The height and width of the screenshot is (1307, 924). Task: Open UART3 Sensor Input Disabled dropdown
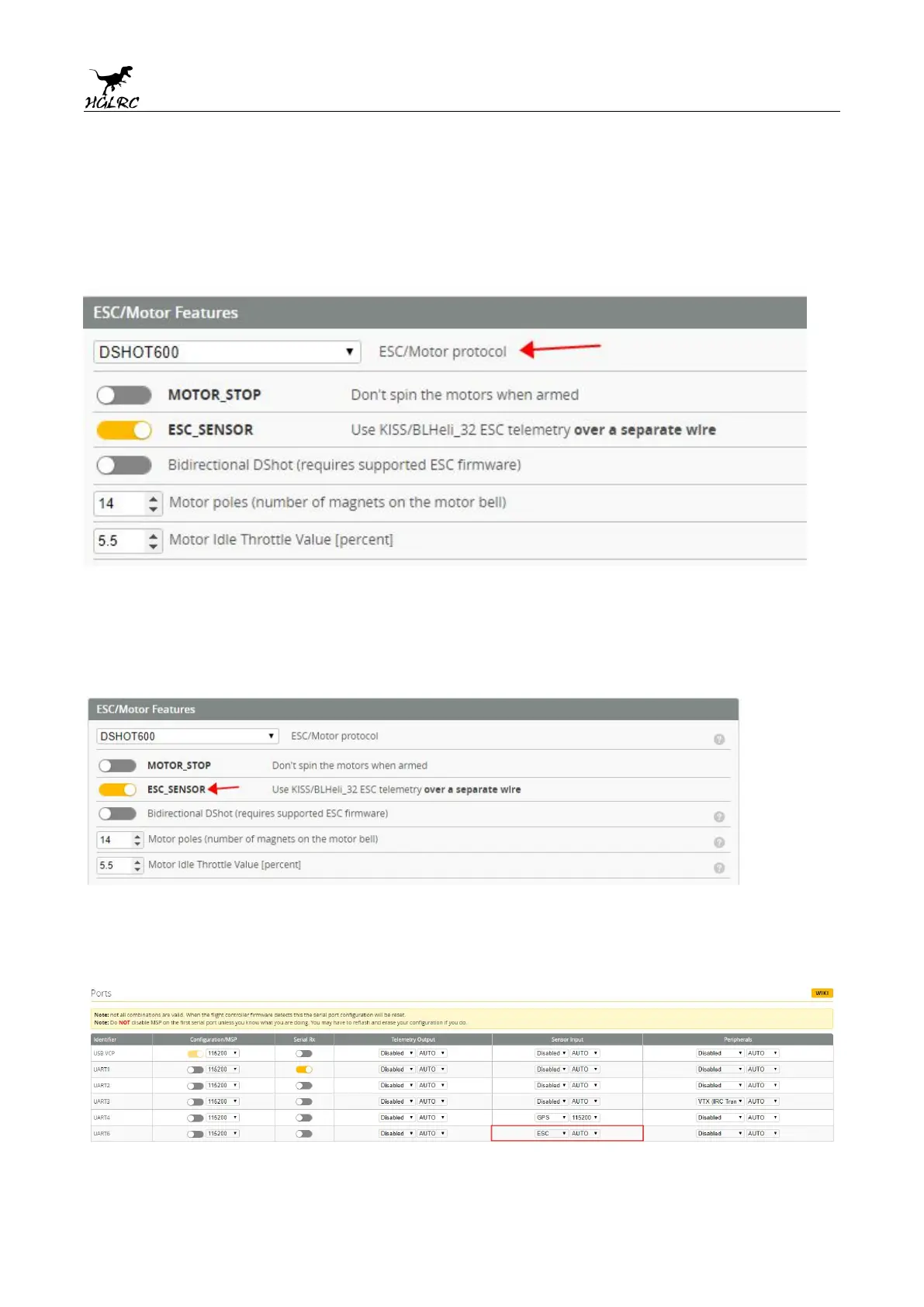(x=552, y=1101)
